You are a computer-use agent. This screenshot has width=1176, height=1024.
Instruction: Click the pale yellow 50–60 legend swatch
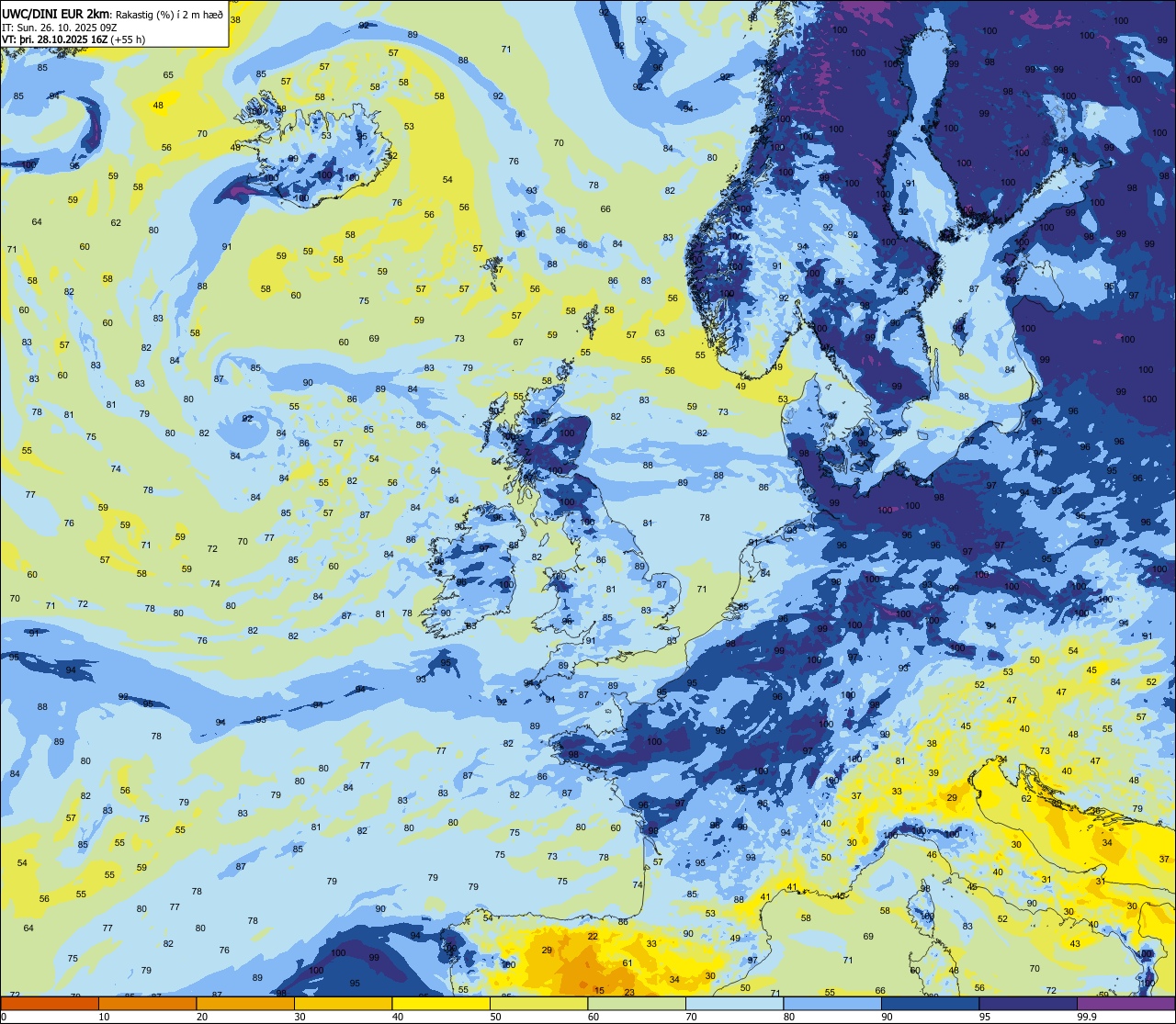point(538,1003)
